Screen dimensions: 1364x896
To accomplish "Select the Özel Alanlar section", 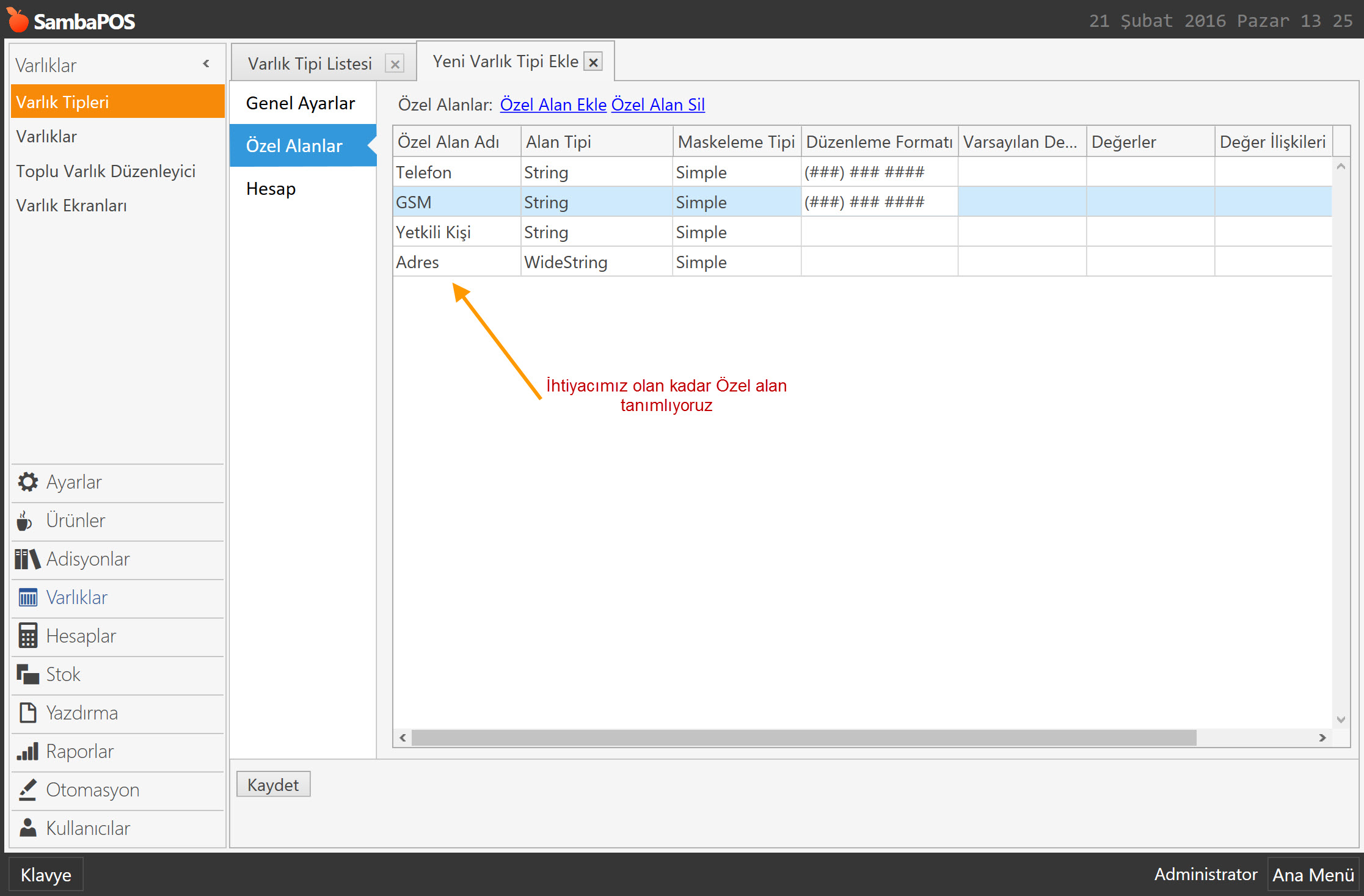I will click(303, 145).
